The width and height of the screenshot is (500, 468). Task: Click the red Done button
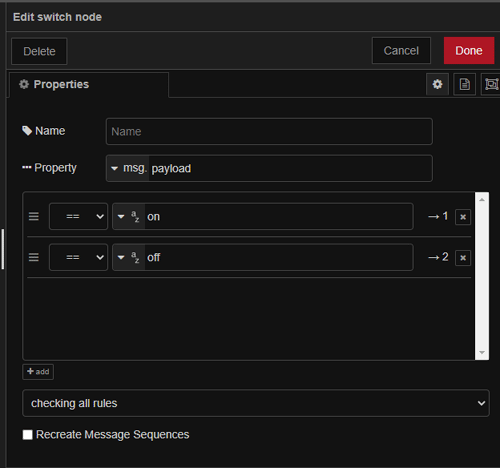[469, 51]
